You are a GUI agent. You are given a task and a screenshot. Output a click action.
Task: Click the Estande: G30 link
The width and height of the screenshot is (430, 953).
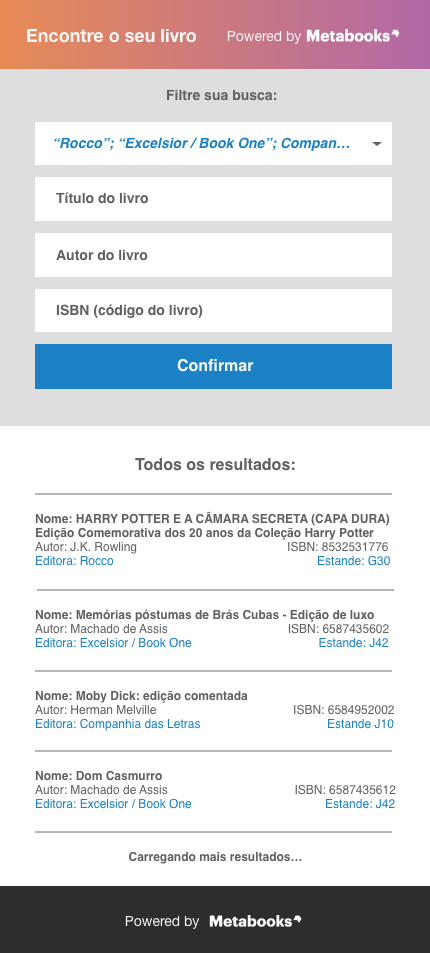(x=353, y=561)
